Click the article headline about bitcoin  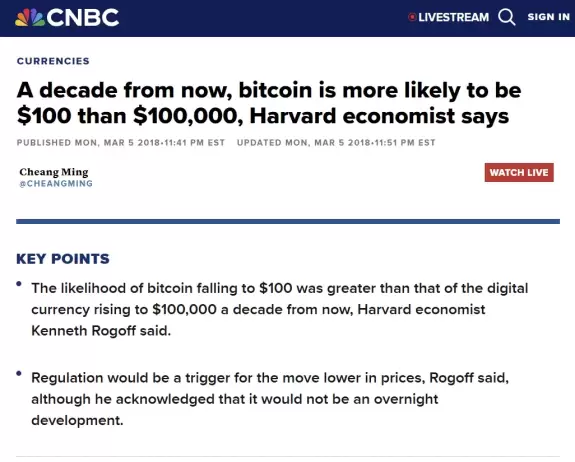point(269,103)
